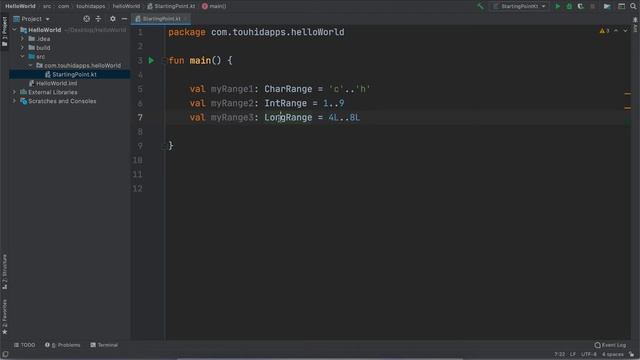Viewport: 640px width, 360px height.
Task: Hide the Project panel with the minus icon
Action: click(124, 19)
